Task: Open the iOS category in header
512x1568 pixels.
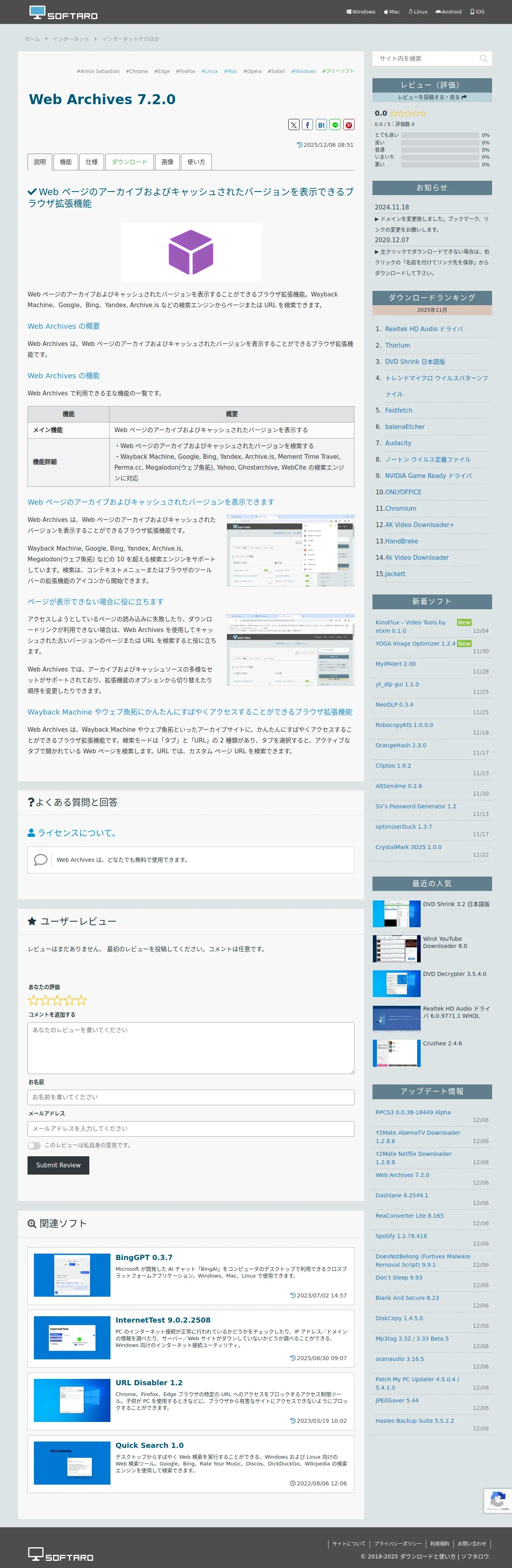Action: coord(477,12)
